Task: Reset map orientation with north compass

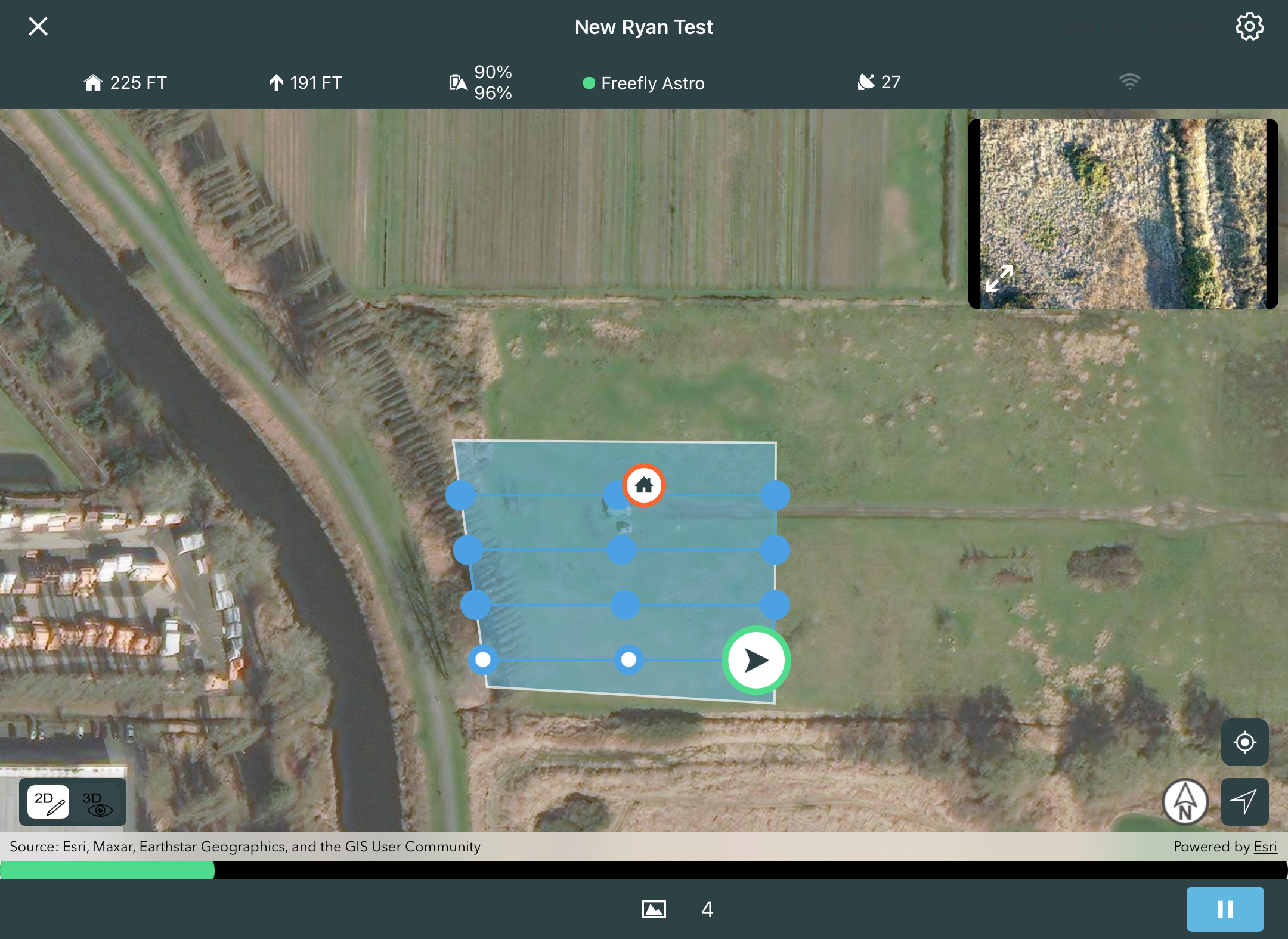Action: pyautogui.click(x=1185, y=802)
